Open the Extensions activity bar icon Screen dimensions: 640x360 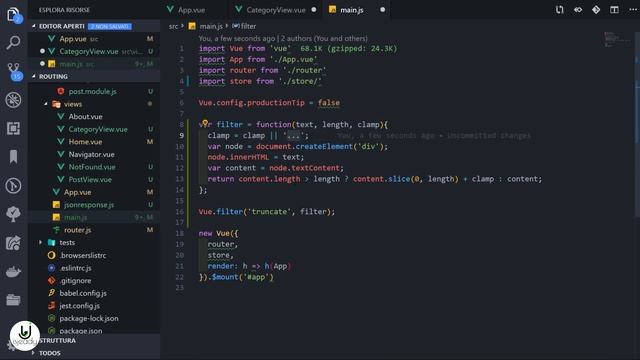[13, 129]
